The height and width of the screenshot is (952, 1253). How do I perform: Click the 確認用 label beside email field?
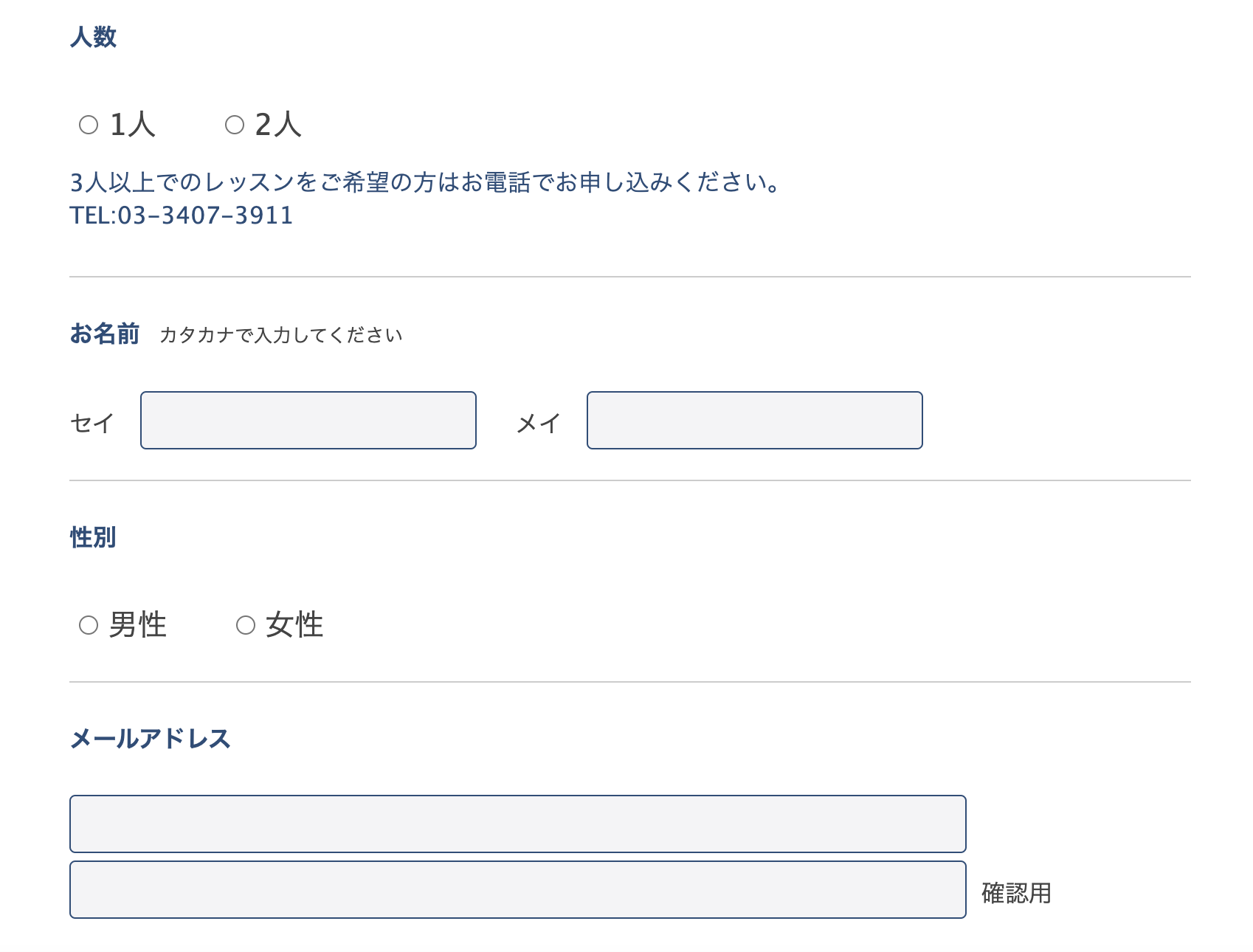click(x=1017, y=893)
